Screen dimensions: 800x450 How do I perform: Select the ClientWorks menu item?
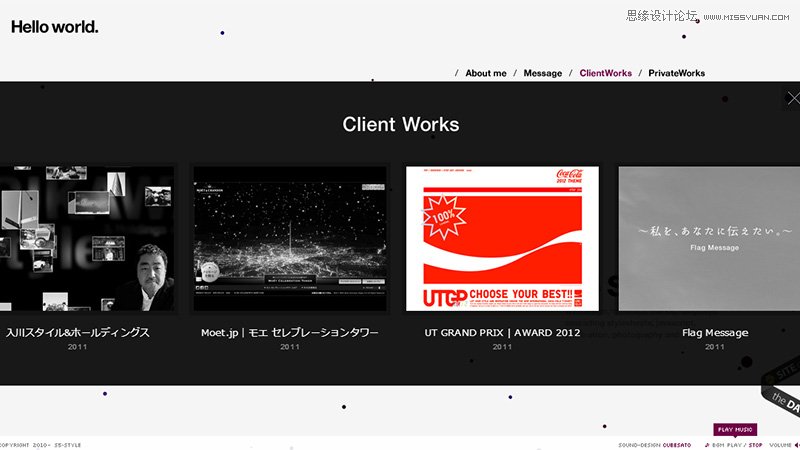605,73
